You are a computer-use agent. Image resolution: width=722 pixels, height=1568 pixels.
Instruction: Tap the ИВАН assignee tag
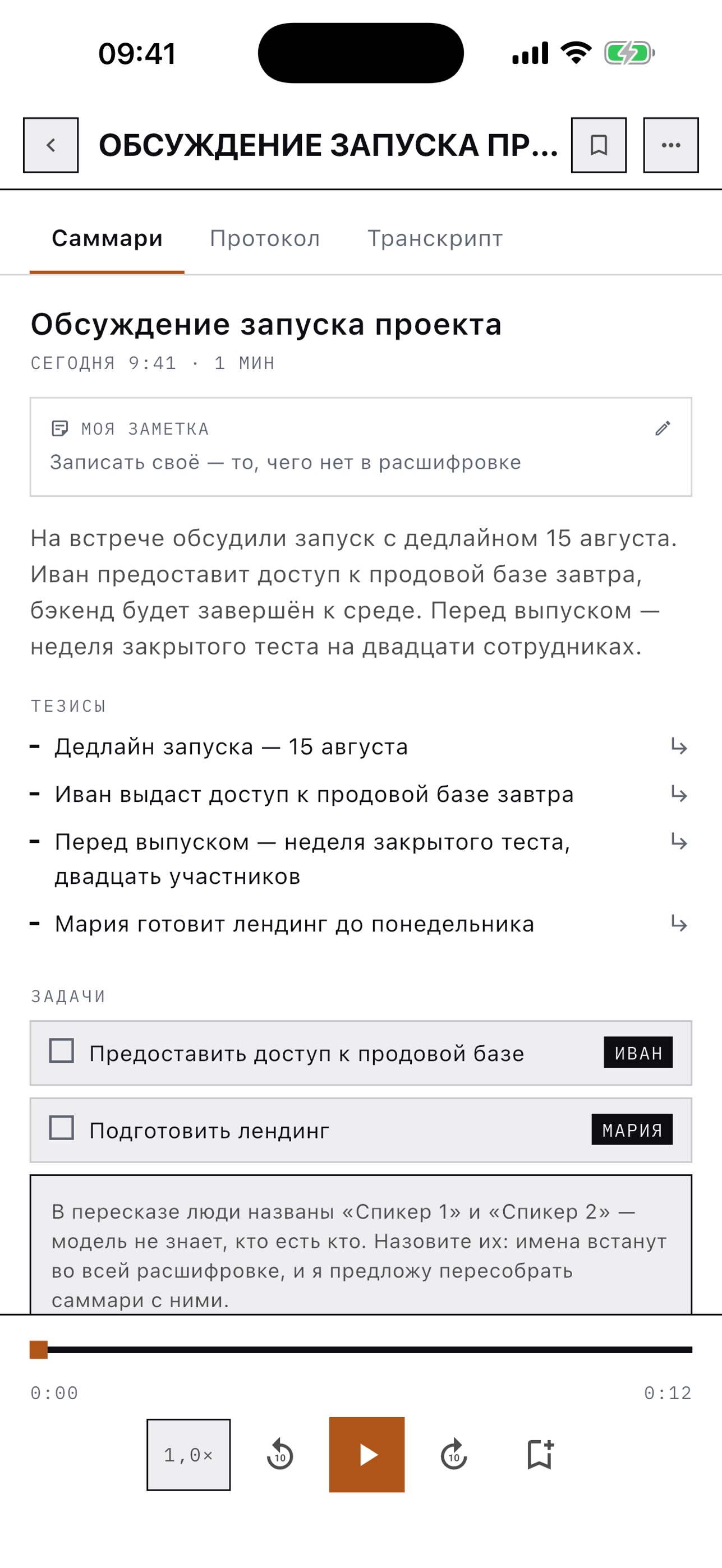638,1052
